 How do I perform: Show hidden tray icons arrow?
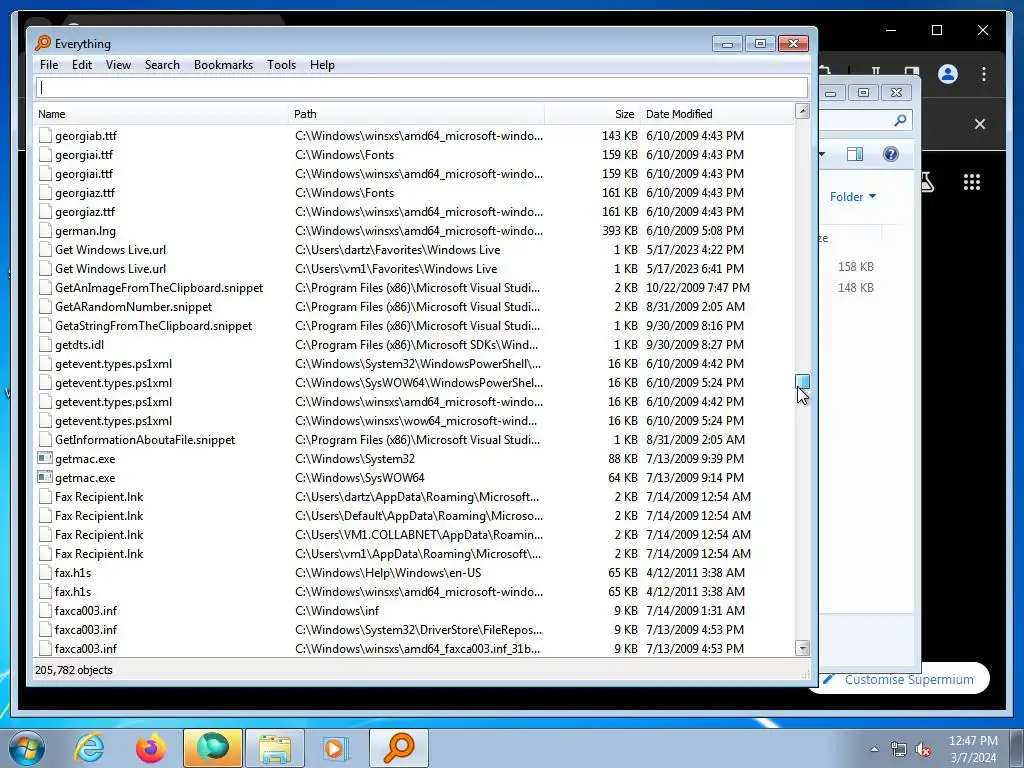(x=874, y=749)
